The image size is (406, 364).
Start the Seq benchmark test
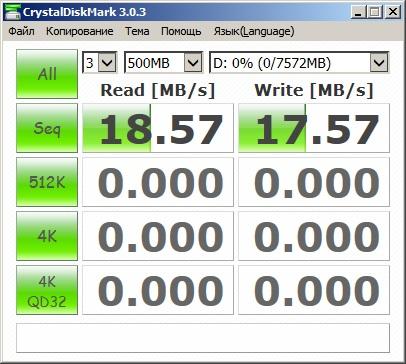(47, 128)
